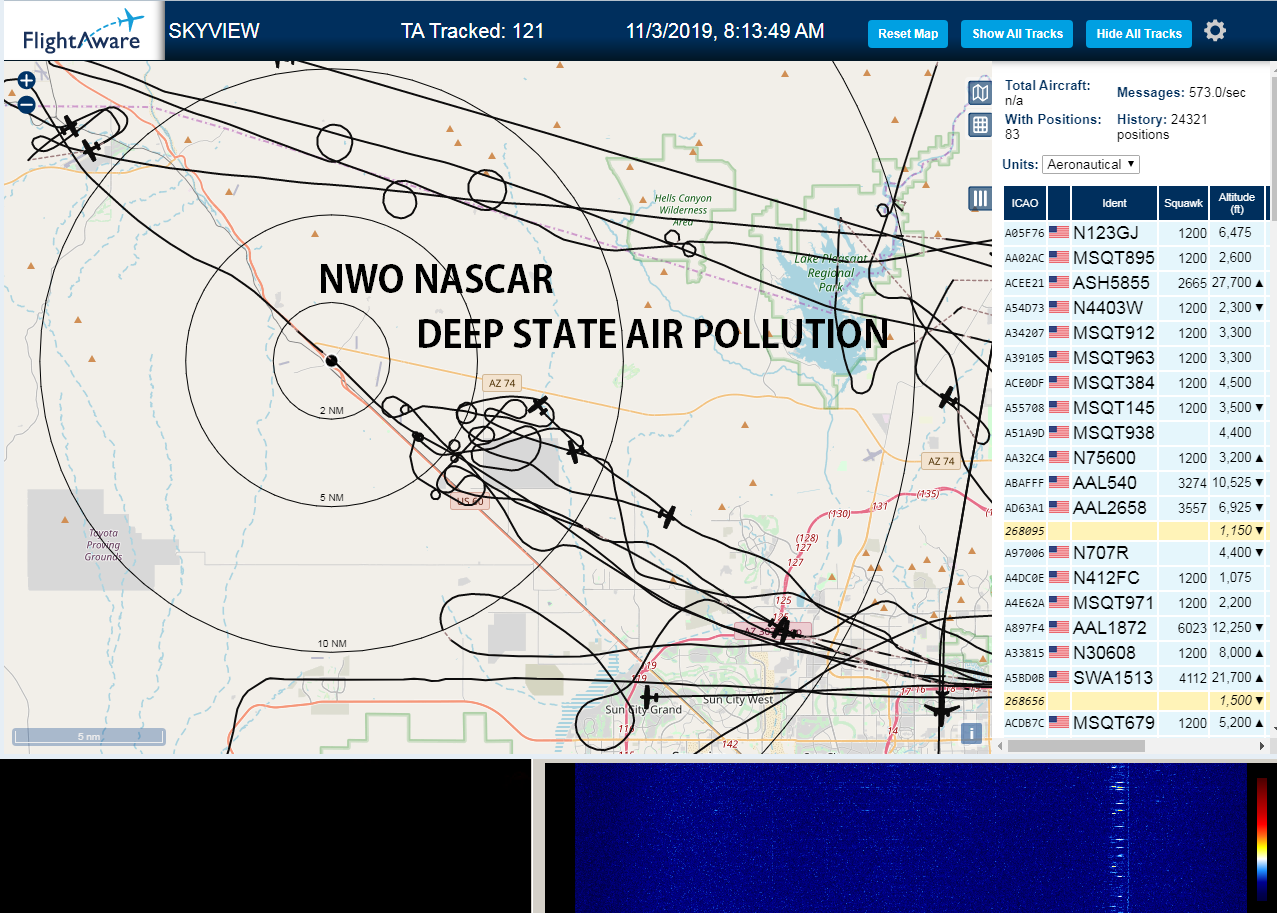Open the settings gear icon
This screenshot has height=913, width=1277.
click(1215, 31)
